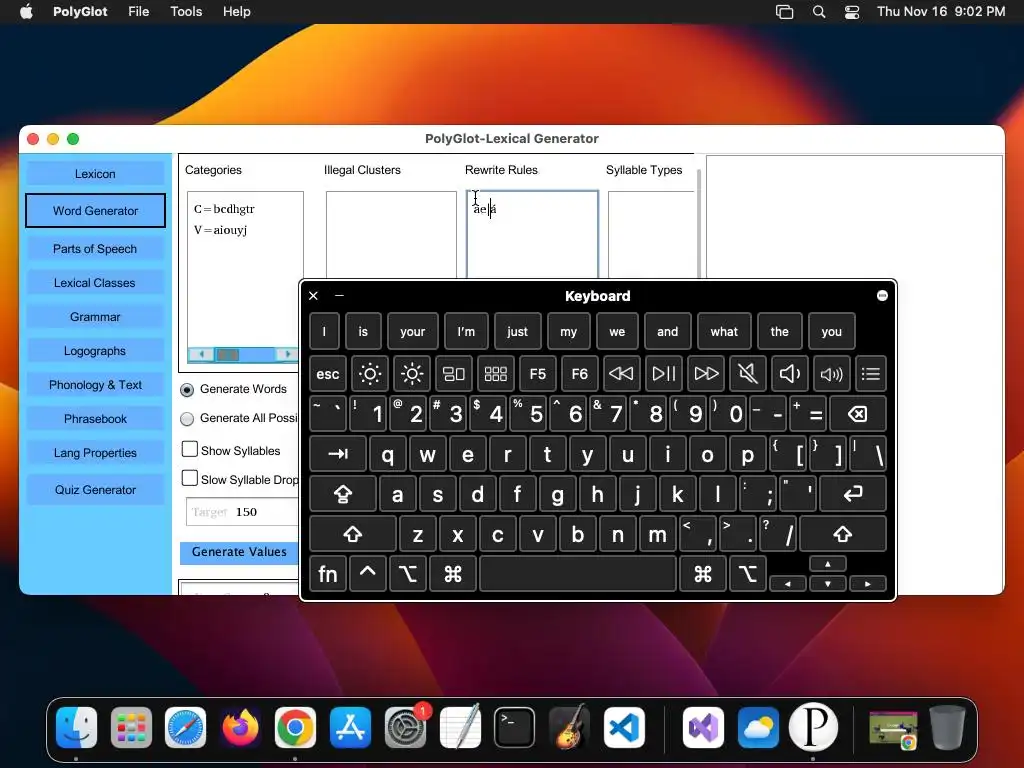Open the File menu
1024x768 pixels.
click(138, 12)
